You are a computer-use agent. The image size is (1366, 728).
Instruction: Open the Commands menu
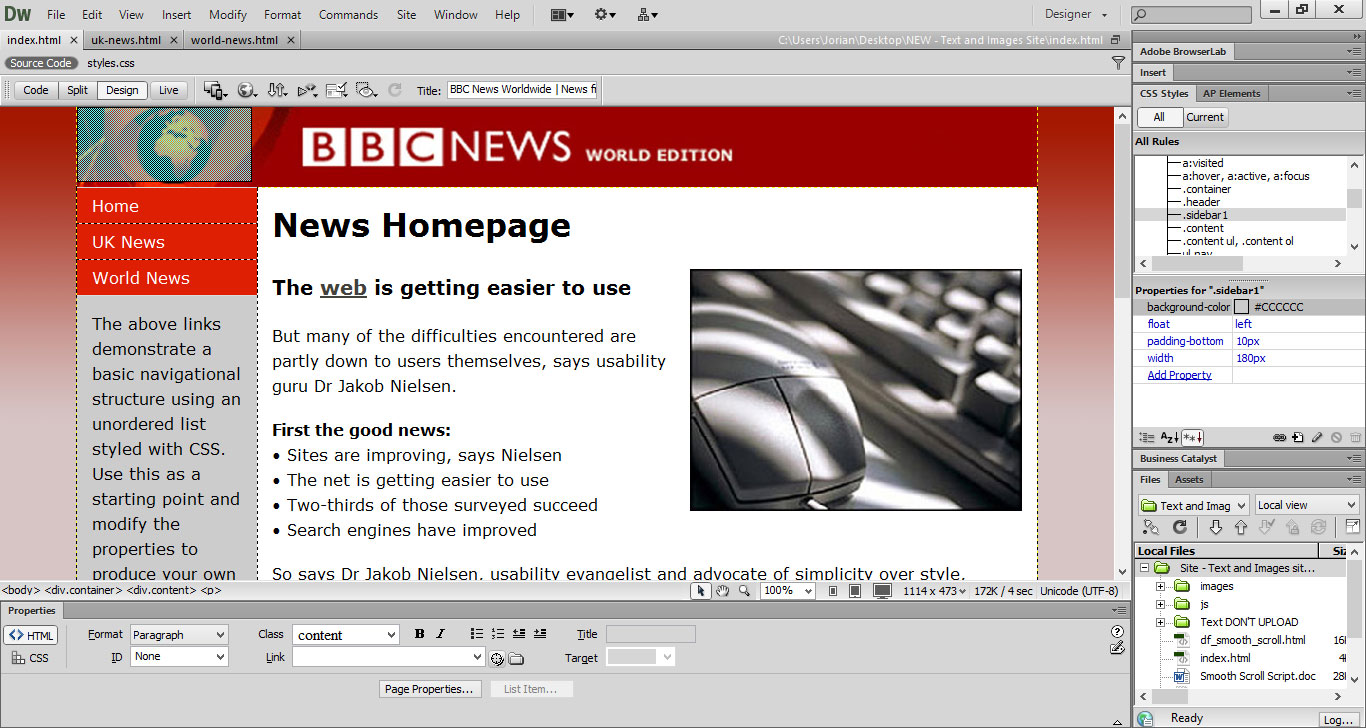pos(348,15)
